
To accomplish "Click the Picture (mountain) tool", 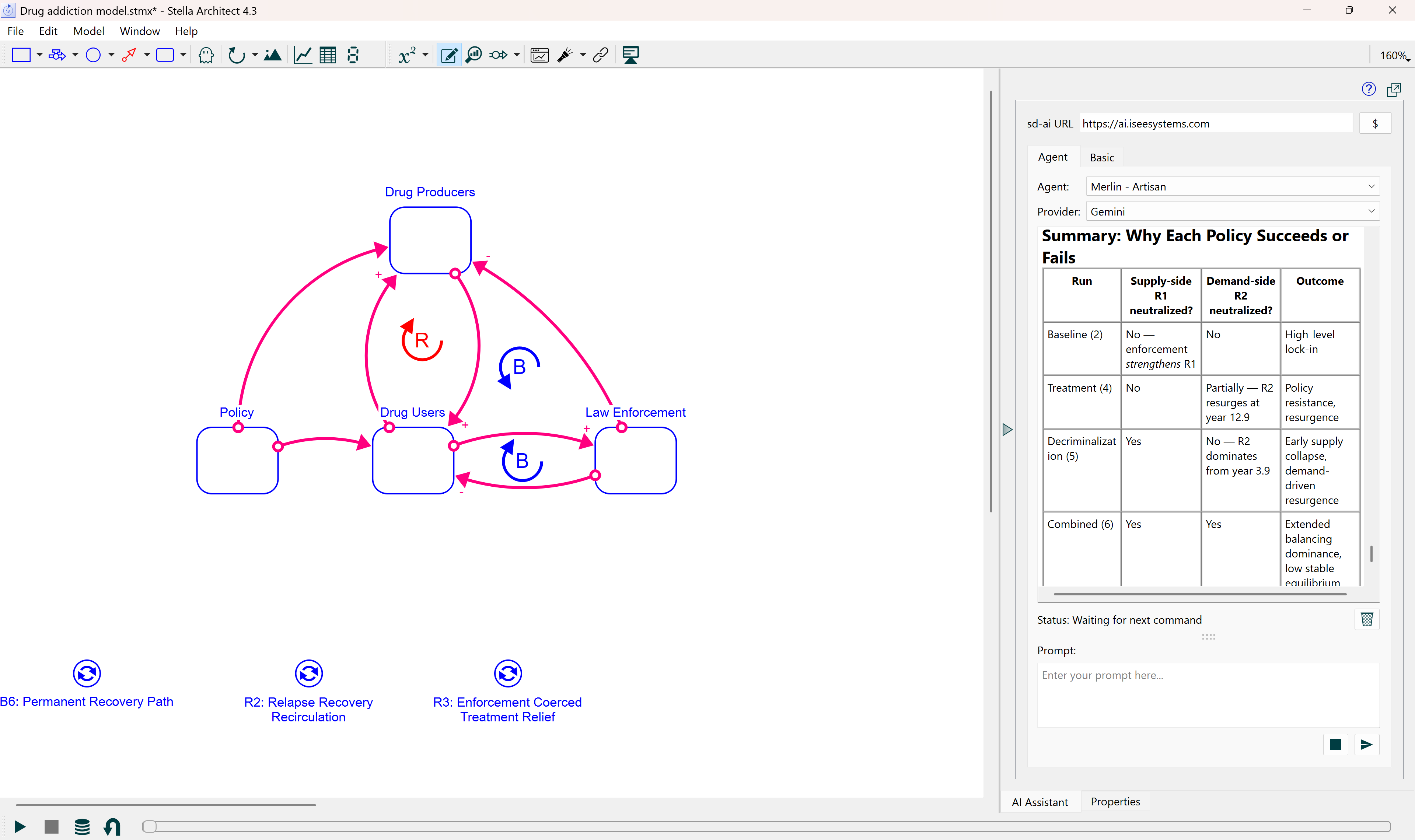I will [x=273, y=55].
